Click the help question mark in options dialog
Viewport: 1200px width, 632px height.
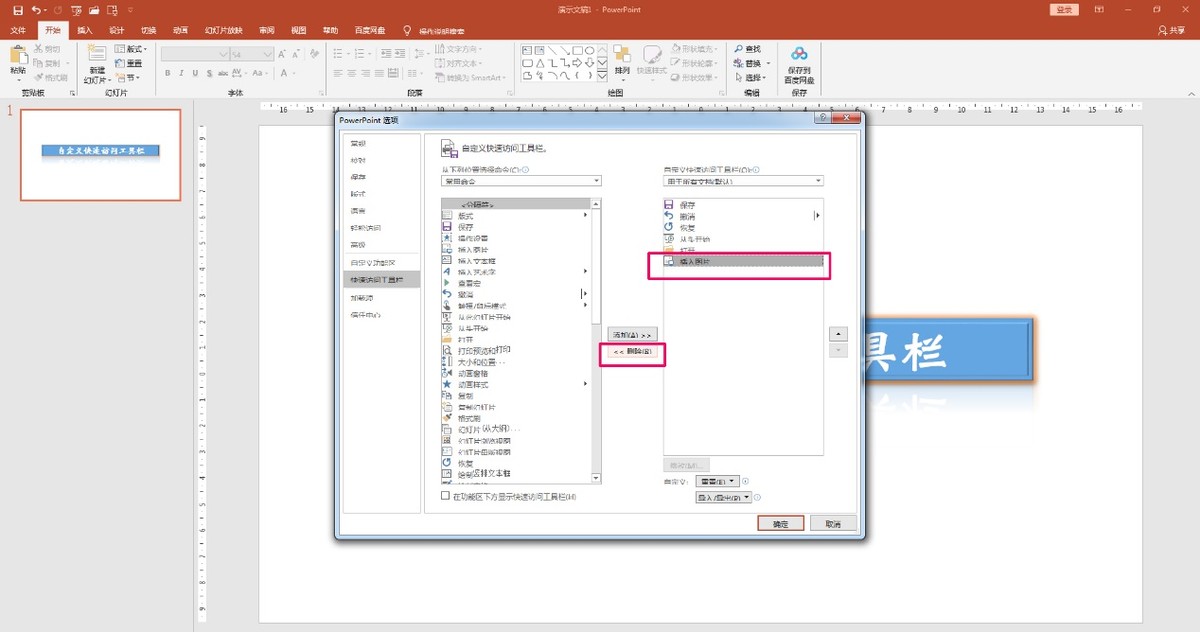tap(822, 119)
